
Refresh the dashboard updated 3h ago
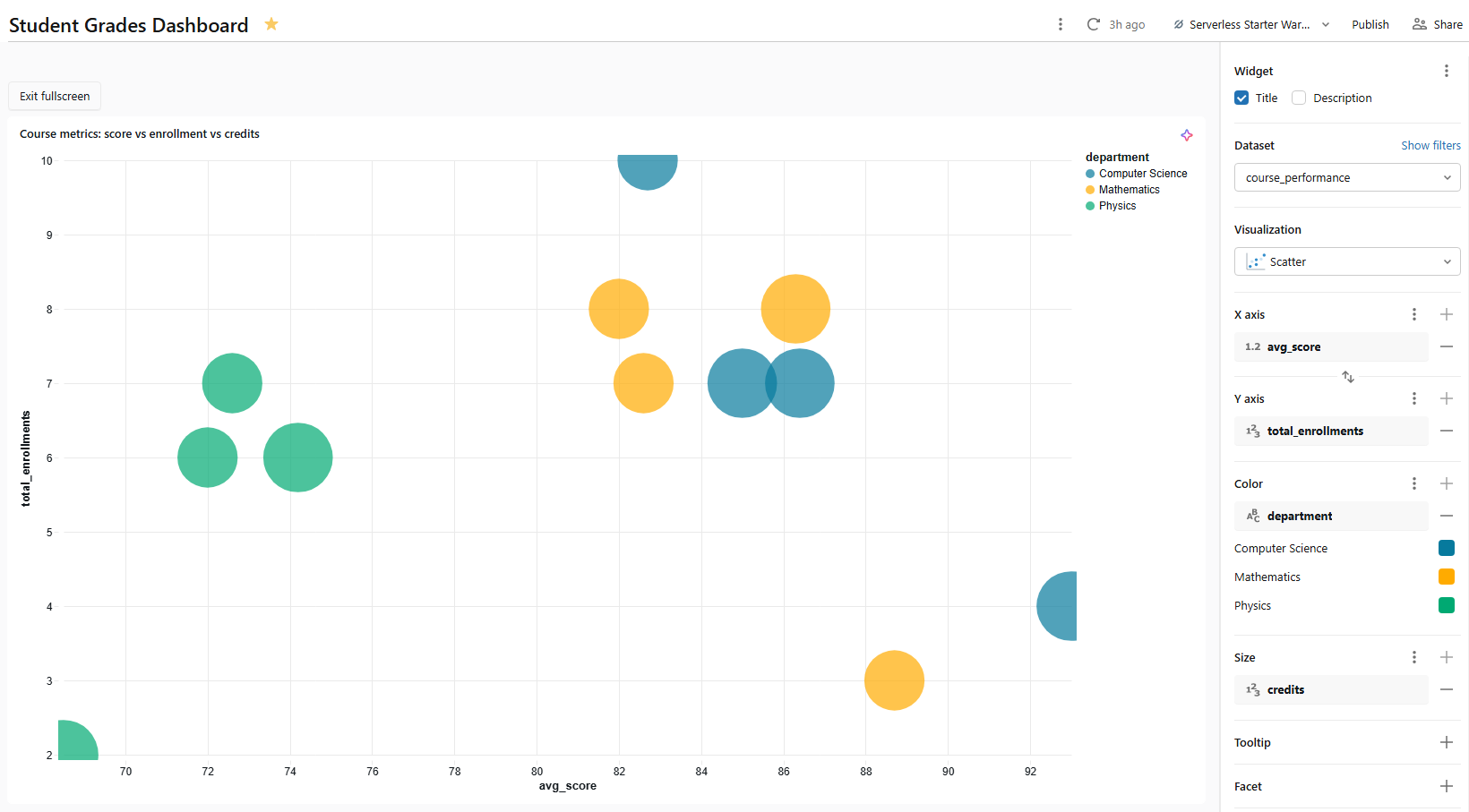(1093, 24)
